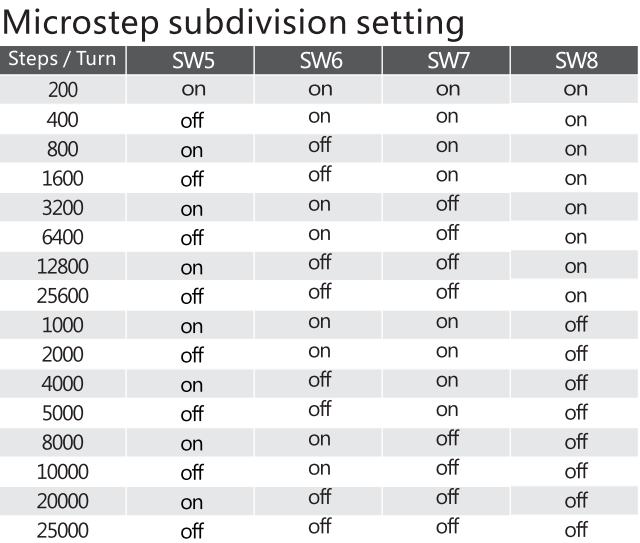Image resolution: width=640 pixels, height=543 pixels.
Task: Select SW6 "on" in the 10000 row
Action: [320, 468]
